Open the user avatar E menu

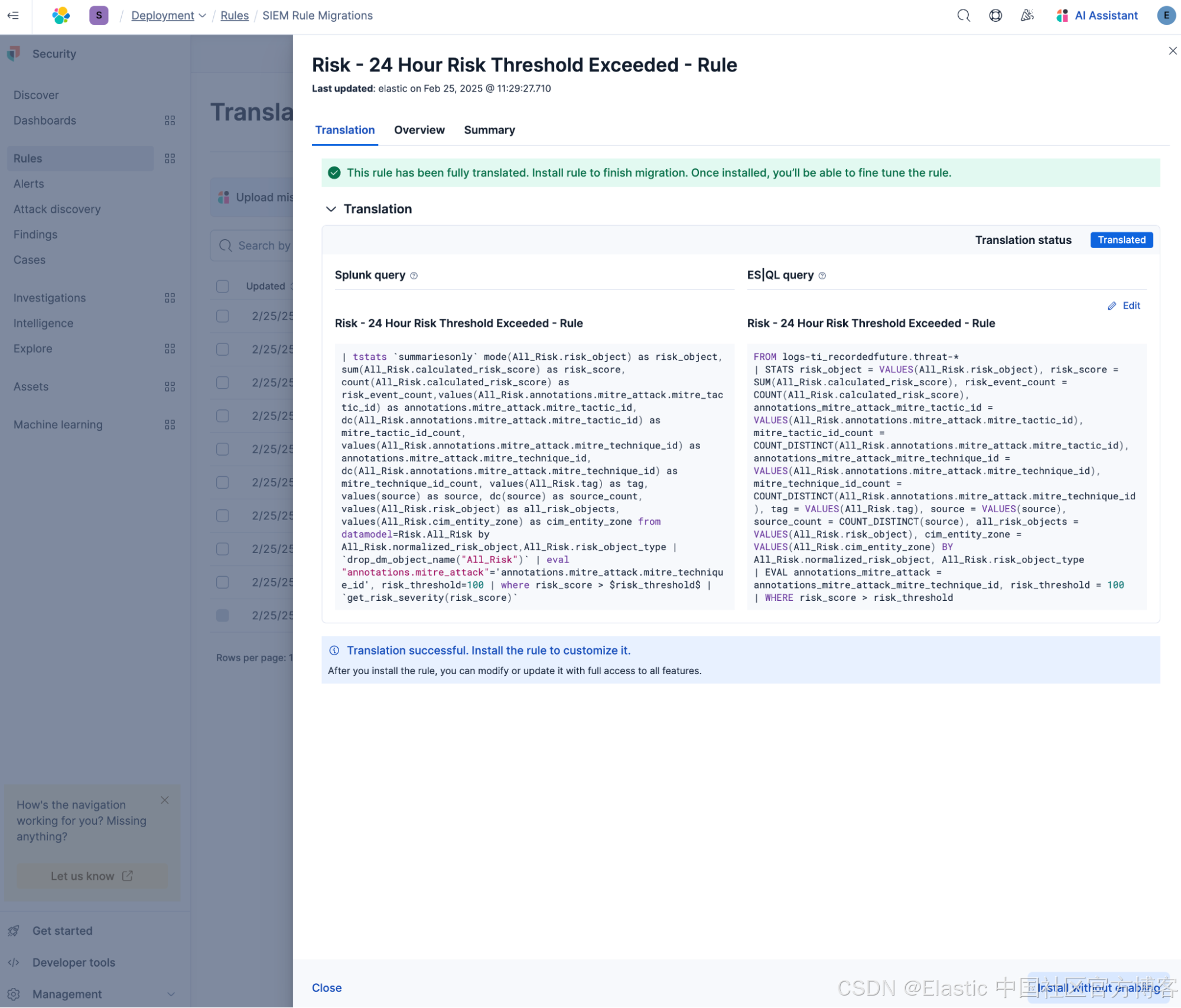click(1166, 15)
